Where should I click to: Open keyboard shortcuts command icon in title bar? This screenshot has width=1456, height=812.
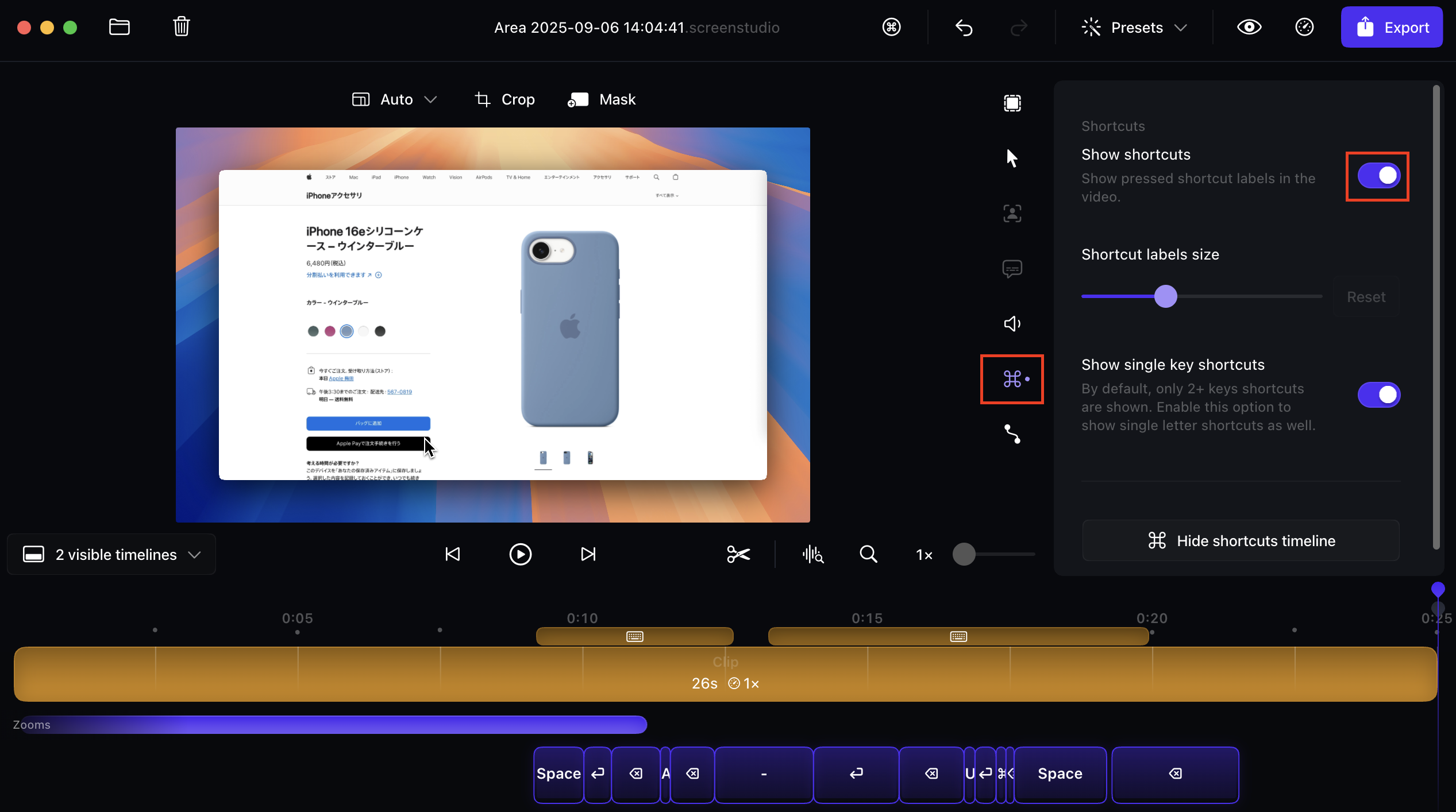[891, 27]
